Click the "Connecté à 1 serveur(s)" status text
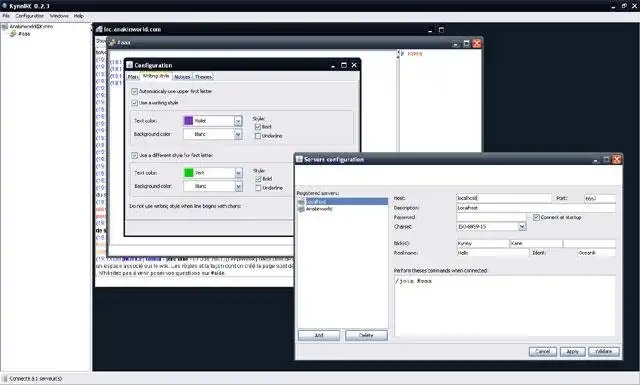 (x=36, y=379)
